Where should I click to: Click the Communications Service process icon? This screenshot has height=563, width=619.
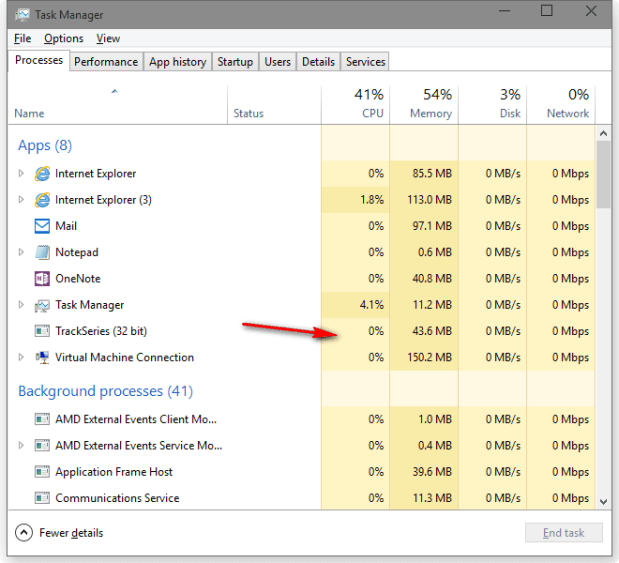pyautogui.click(x=42, y=498)
